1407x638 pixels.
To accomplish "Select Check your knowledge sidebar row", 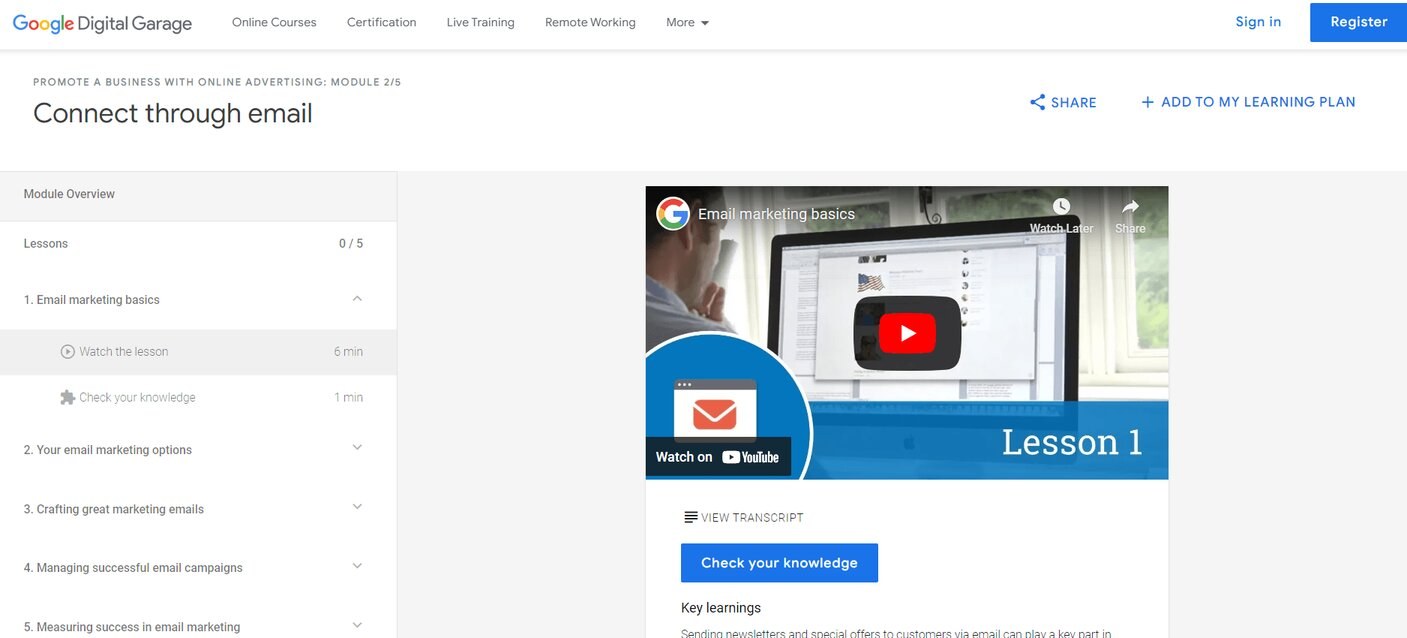I will tap(198, 397).
